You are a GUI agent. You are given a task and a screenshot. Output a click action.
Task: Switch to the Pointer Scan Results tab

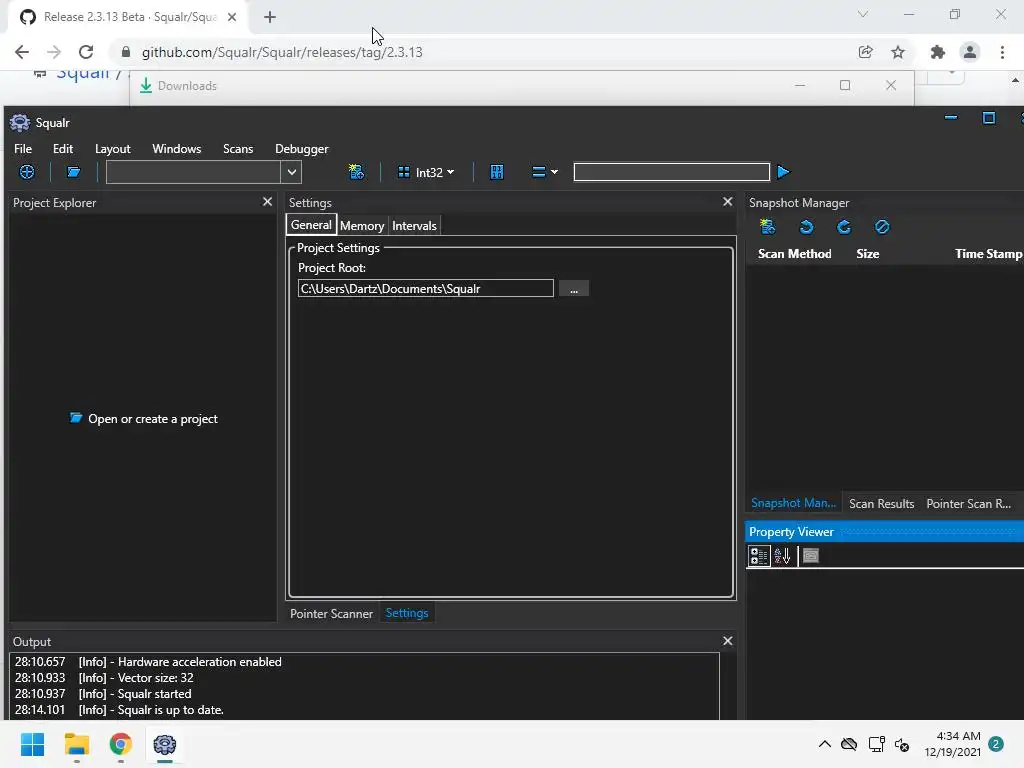pos(968,504)
